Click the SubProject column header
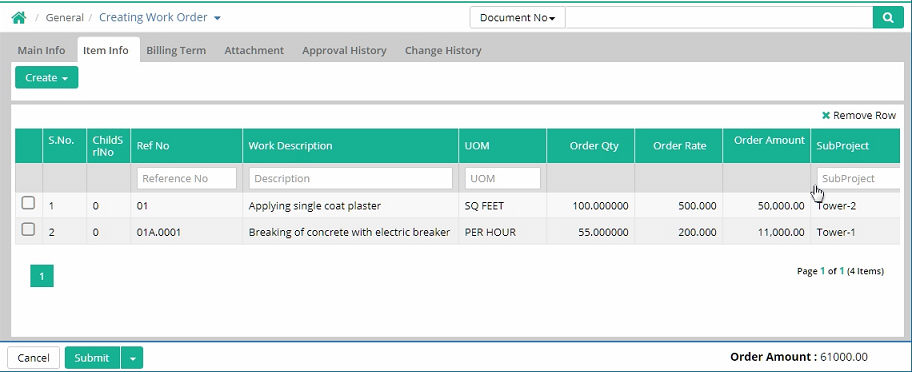 (x=855, y=145)
